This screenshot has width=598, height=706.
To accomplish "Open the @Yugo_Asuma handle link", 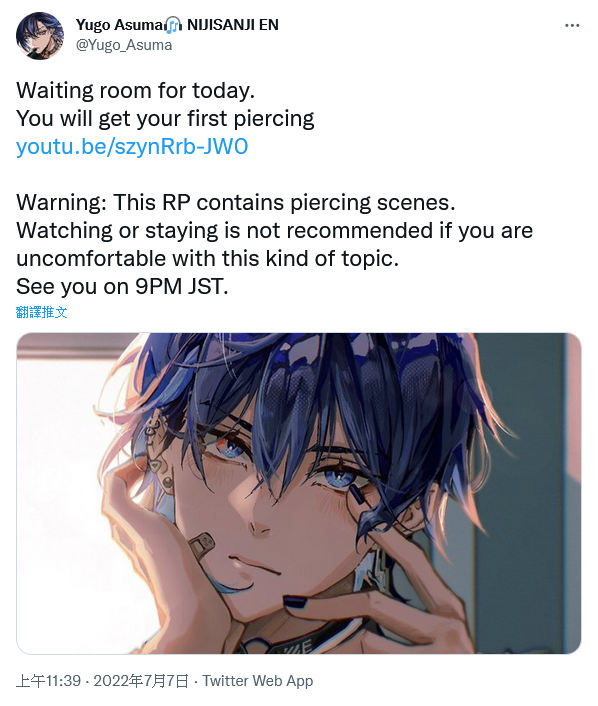I will coord(124,45).
